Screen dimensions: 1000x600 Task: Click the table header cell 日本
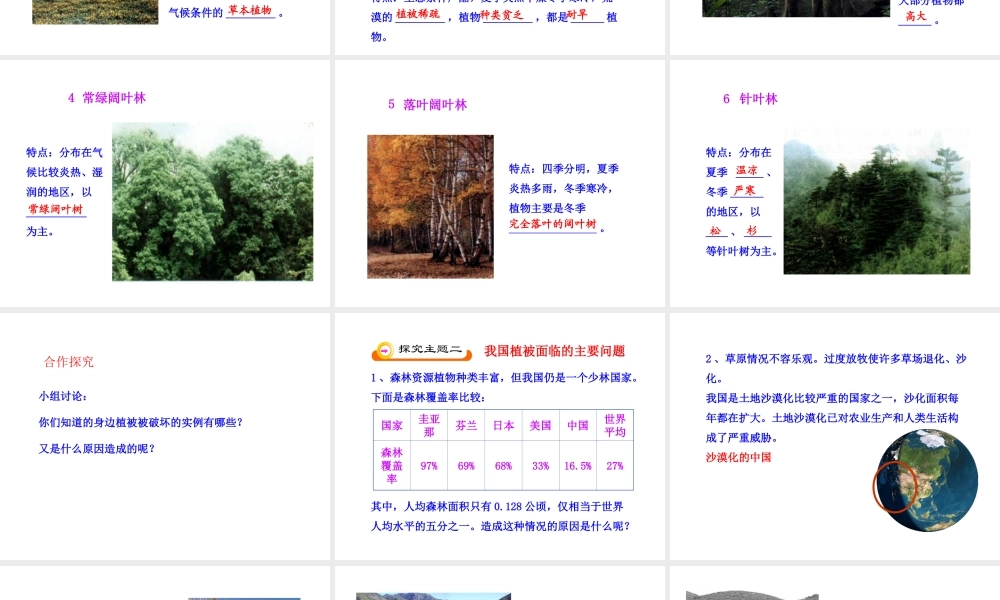click(x=503, y=425)
